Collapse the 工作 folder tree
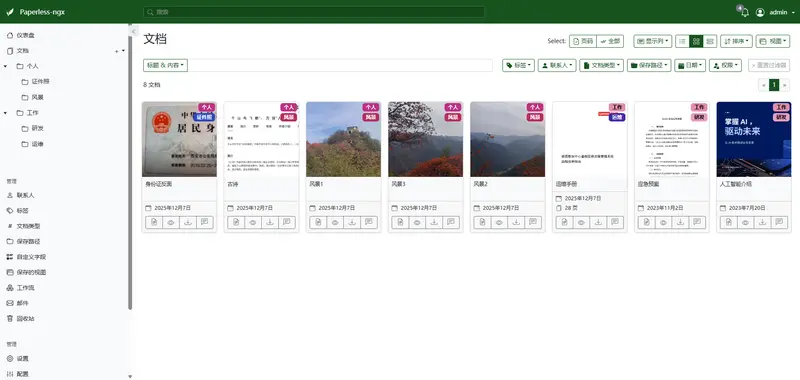Viewport: 800px width, 380px height. [x=5, y=113]
